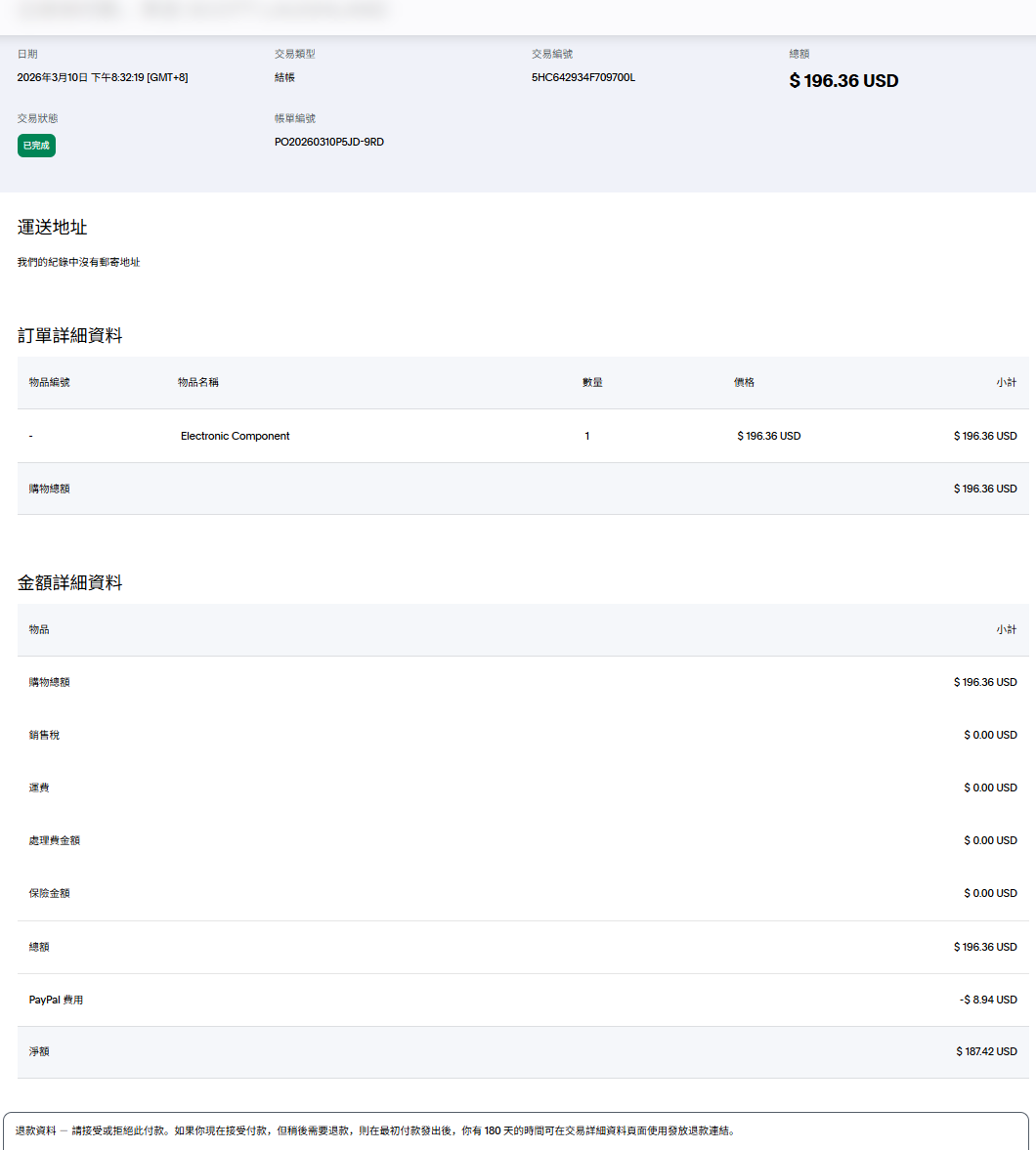Click the 金額詳細資料 section heading

point(69,582)
